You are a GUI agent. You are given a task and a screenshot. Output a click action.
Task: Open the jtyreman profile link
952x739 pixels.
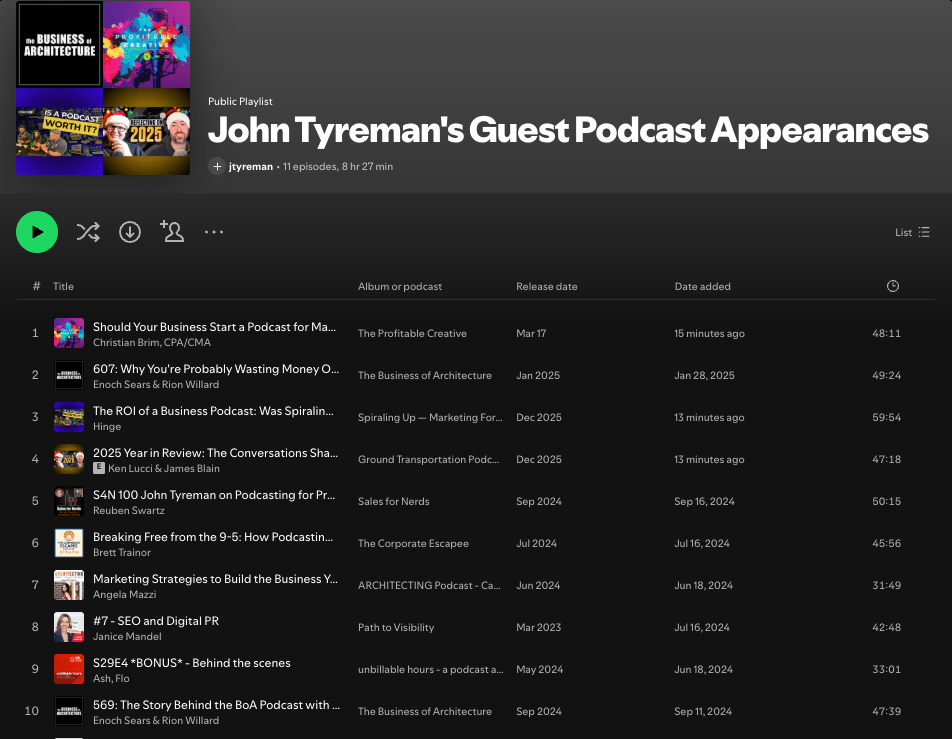tap(250, 166)
